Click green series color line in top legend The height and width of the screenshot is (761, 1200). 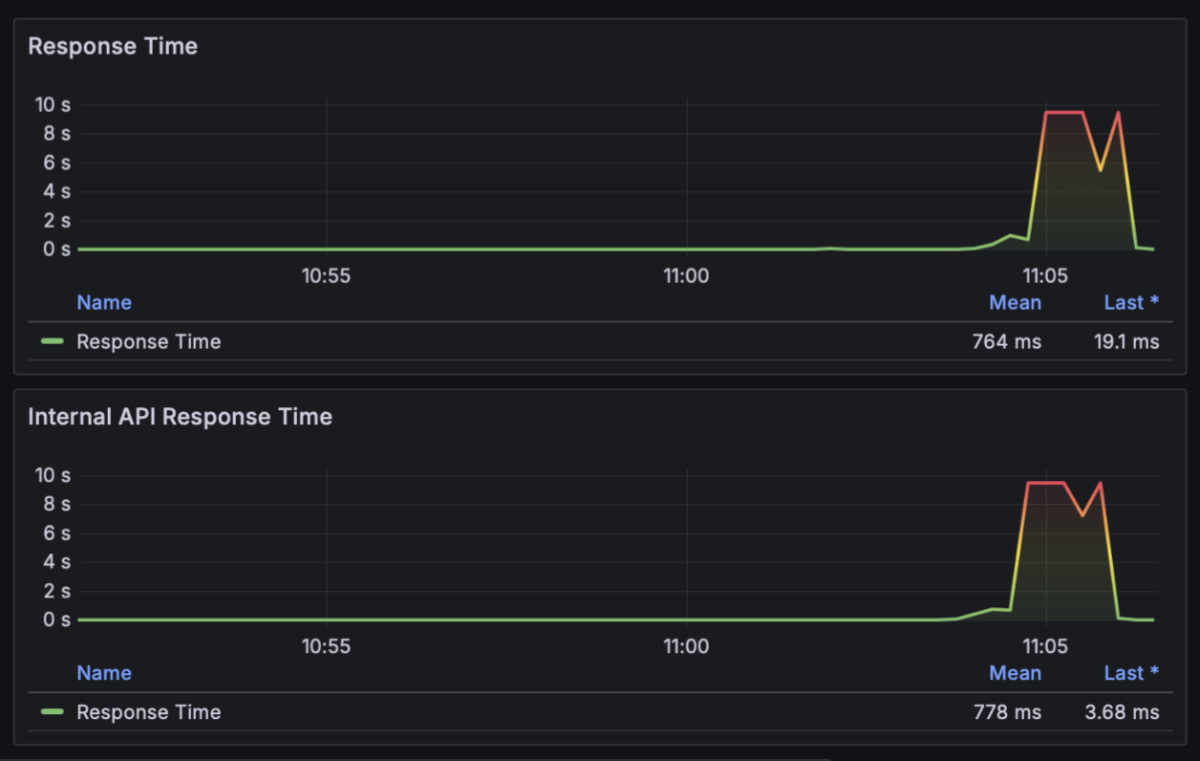click(52, 342)
